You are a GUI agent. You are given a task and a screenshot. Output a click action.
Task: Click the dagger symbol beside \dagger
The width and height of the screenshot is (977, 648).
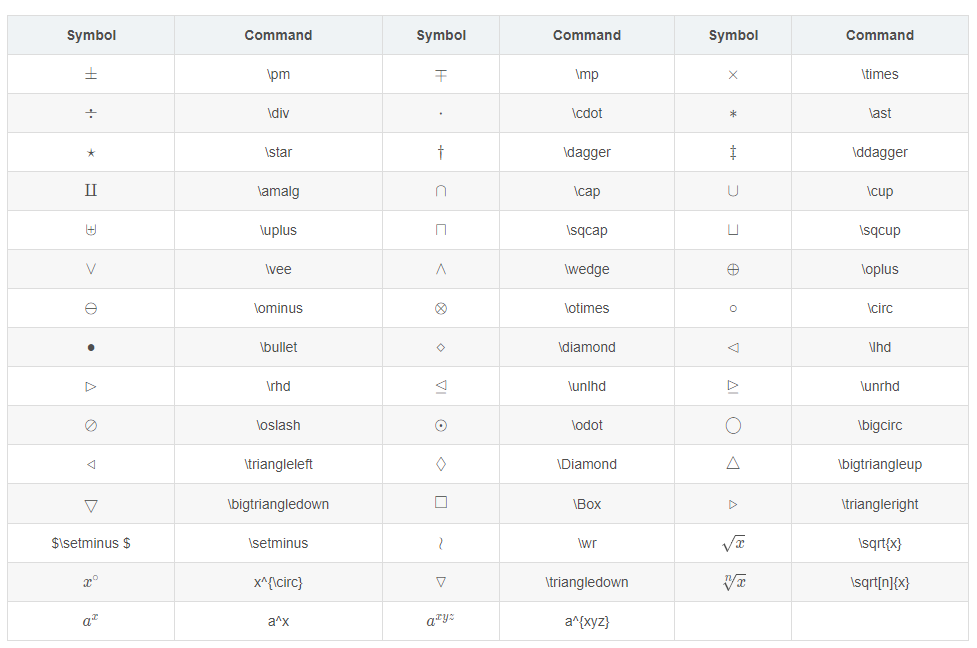pos(441,152)
